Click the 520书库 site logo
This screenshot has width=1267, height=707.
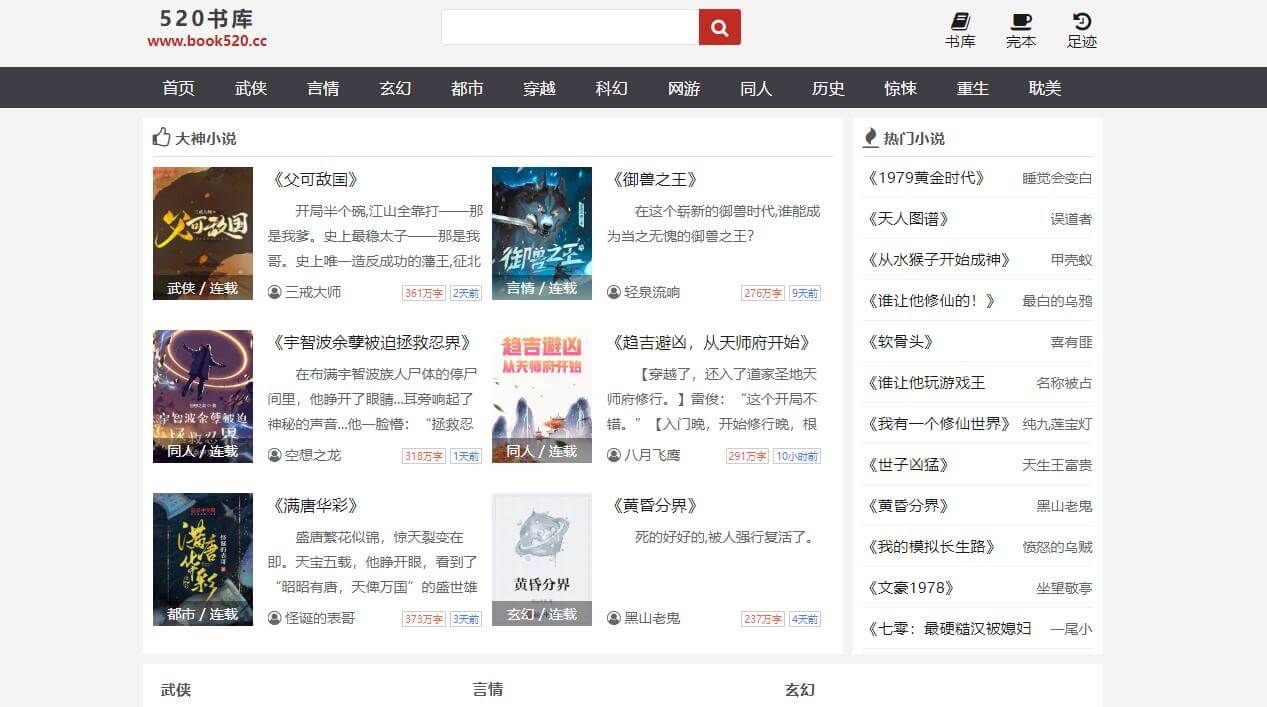coord(207,28)
